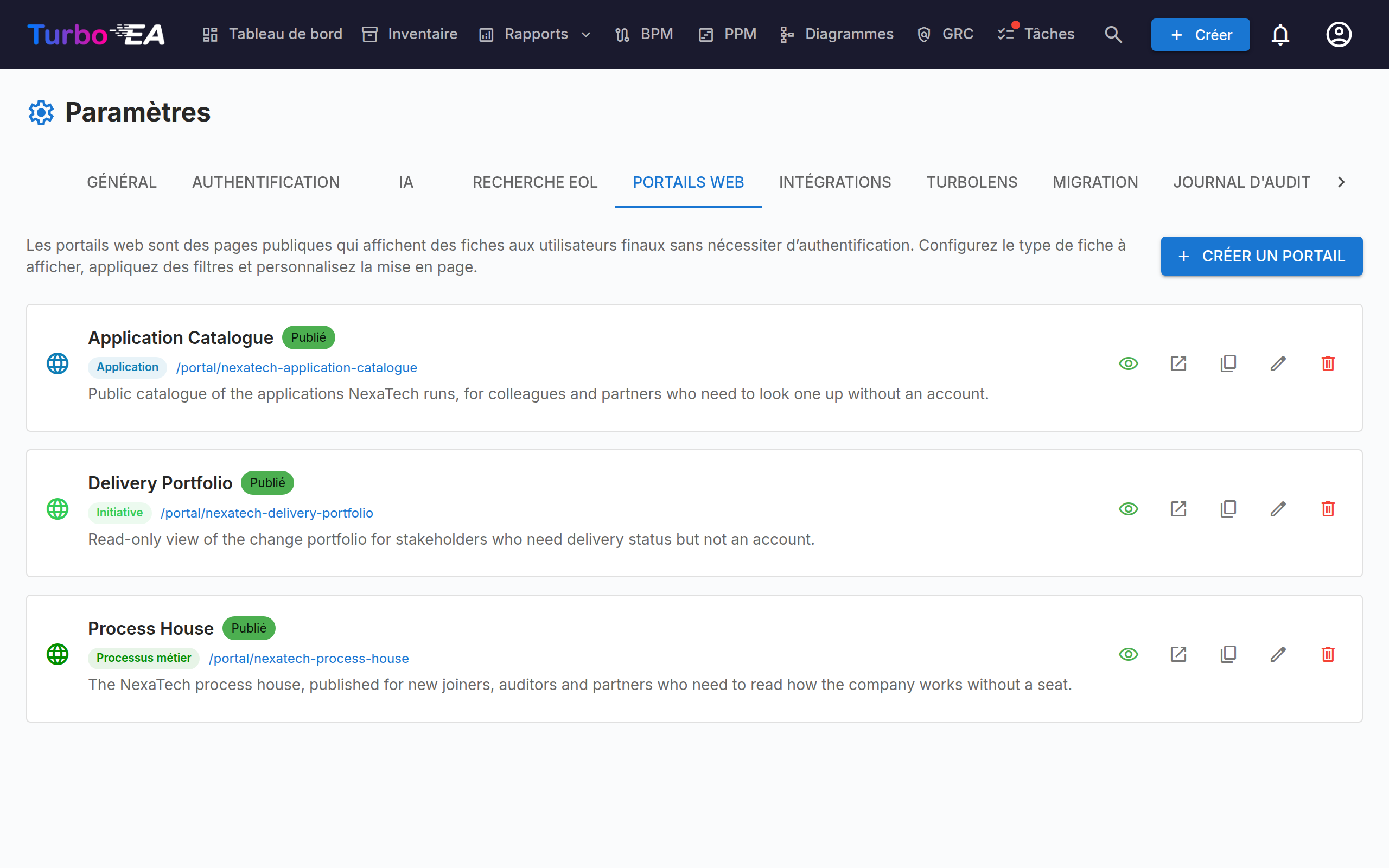1389x868 pixels.
Task: Open the Diagrammes section
Action: click(x=836, y=34)
